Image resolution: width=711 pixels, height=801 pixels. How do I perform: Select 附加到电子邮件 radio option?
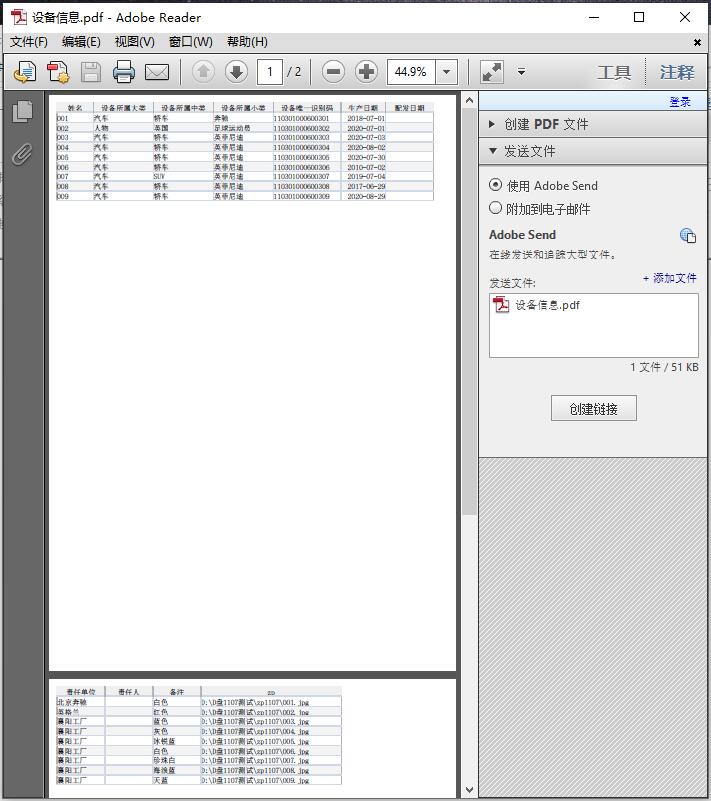click(x=495, y=208)
